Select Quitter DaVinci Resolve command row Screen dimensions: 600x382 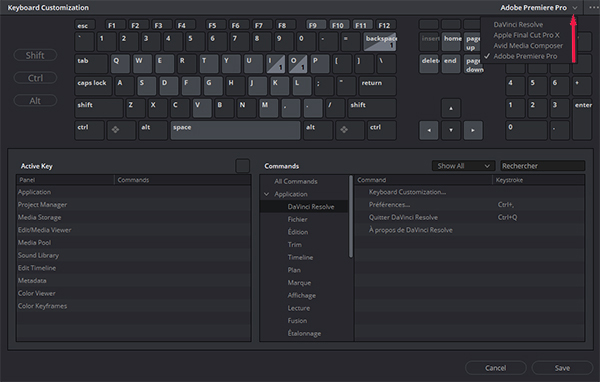pyautogui.click(x=470, y=217)
